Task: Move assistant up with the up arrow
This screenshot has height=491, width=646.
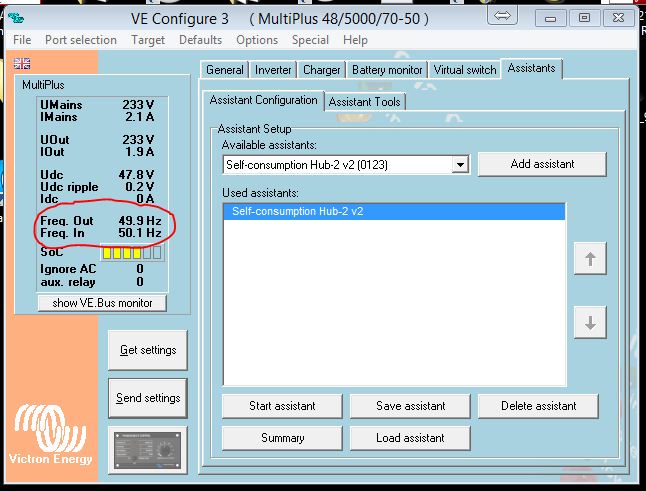Action: (x=590, y=259)
